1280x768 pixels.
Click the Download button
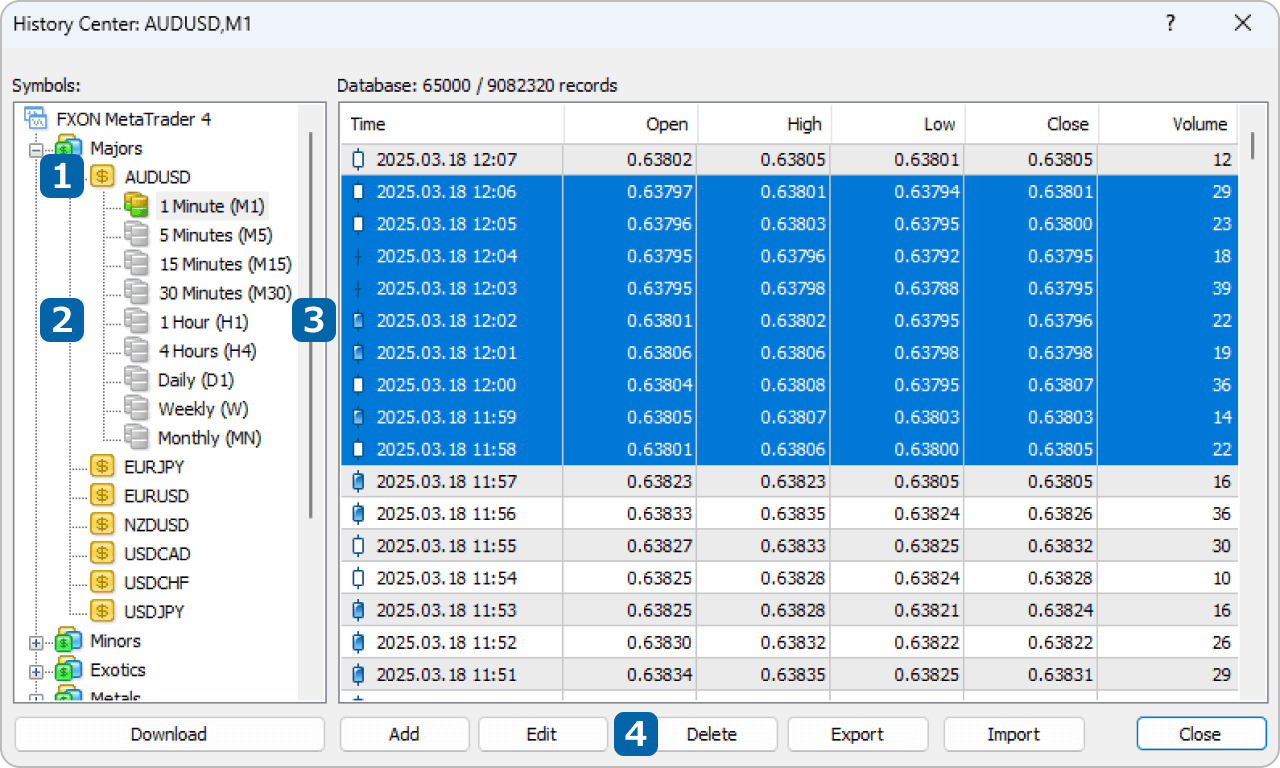tap(169, 734)
